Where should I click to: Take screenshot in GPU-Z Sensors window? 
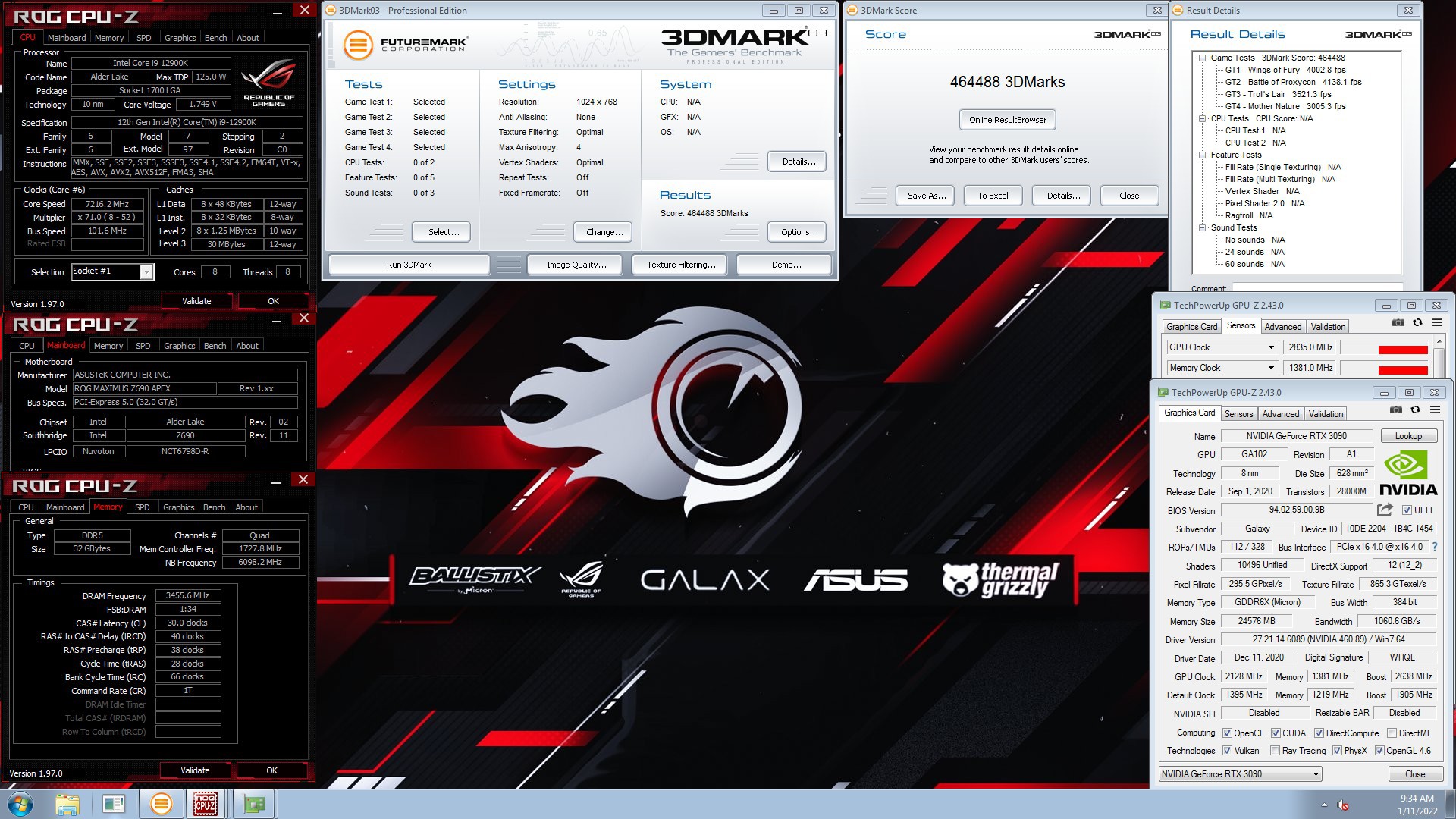[1398, 323]
